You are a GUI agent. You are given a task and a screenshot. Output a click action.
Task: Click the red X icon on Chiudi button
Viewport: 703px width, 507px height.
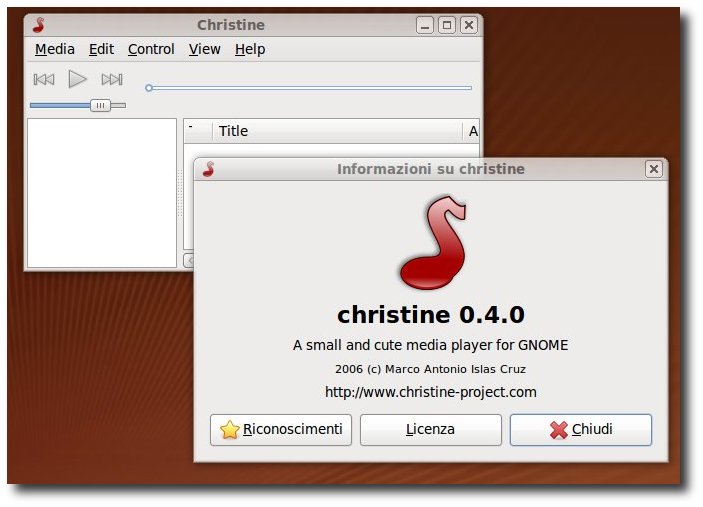point(559,430)
